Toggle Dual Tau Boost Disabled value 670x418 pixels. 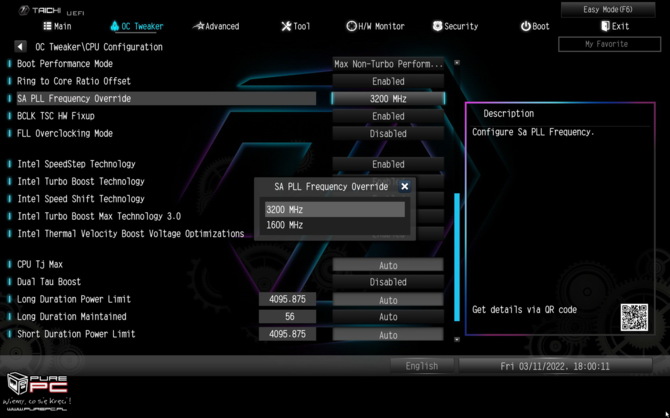(x=388, y=282)
